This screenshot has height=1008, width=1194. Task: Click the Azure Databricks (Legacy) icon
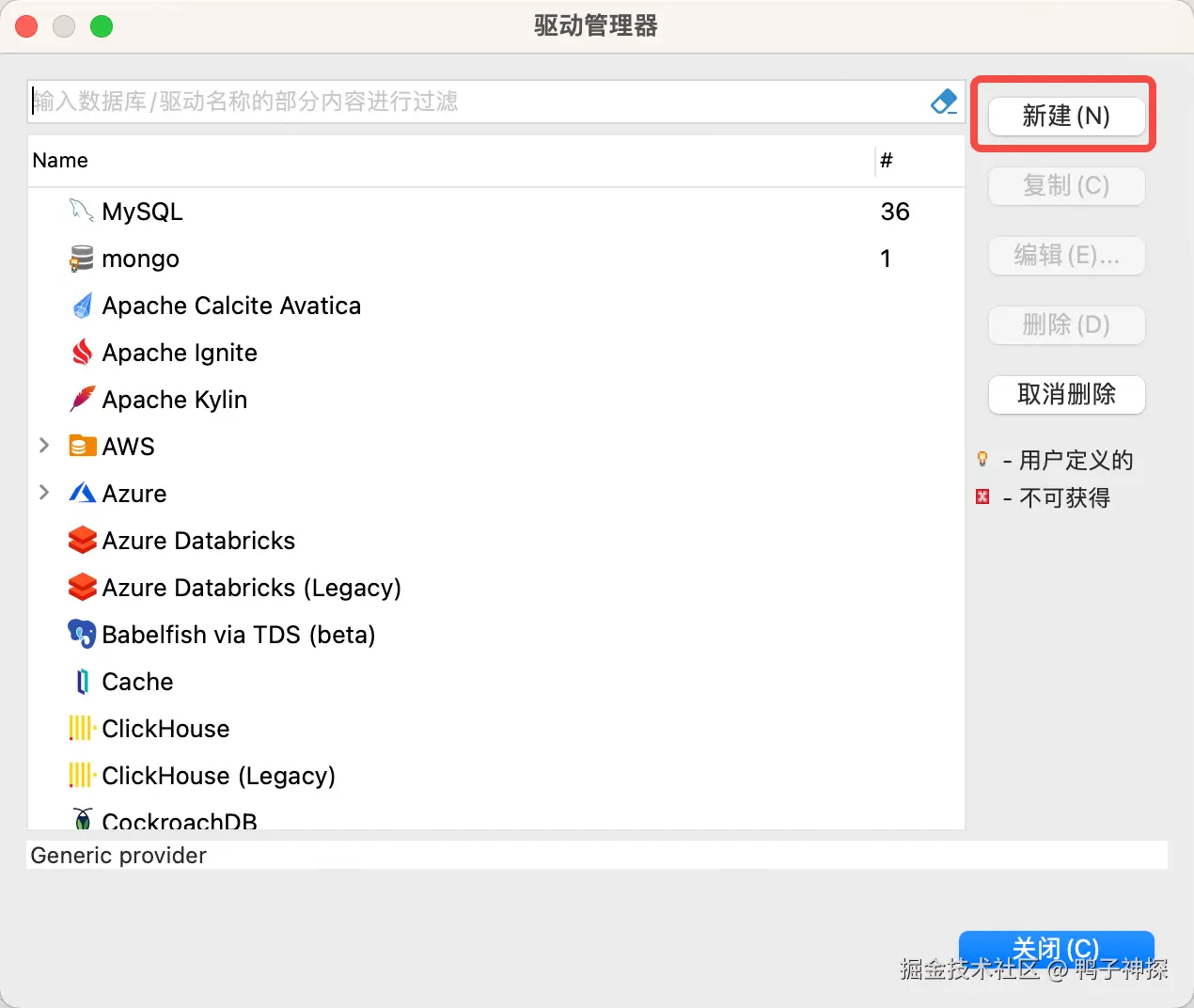pyautogui.click(x=82, y=587)
